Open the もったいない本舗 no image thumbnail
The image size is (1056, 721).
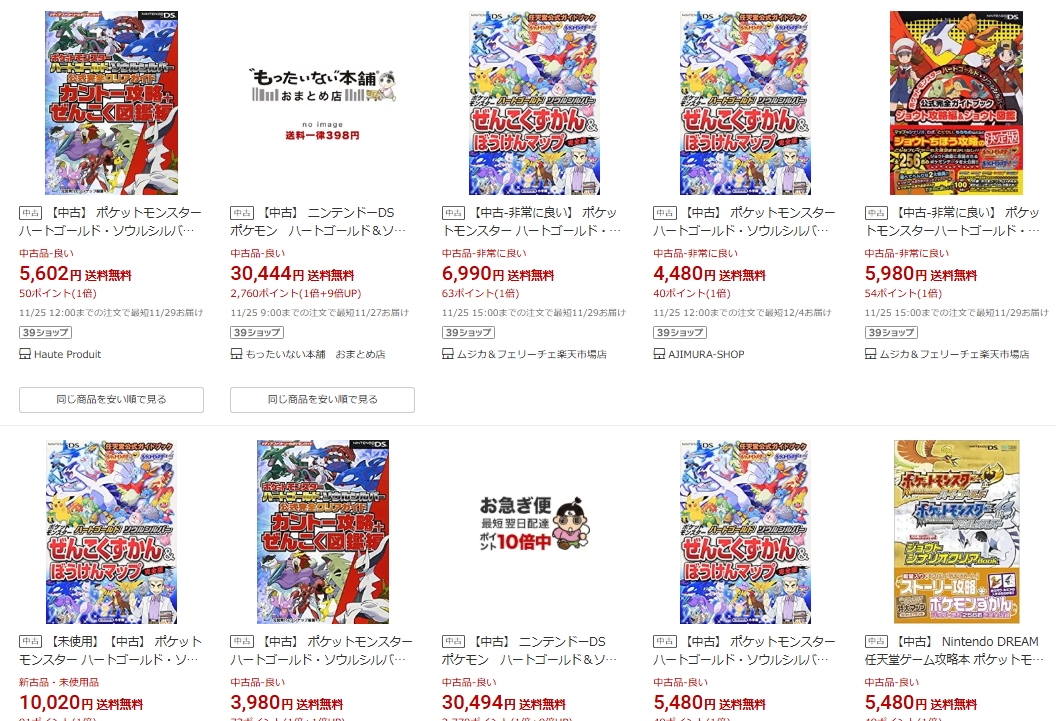[323, 103]
